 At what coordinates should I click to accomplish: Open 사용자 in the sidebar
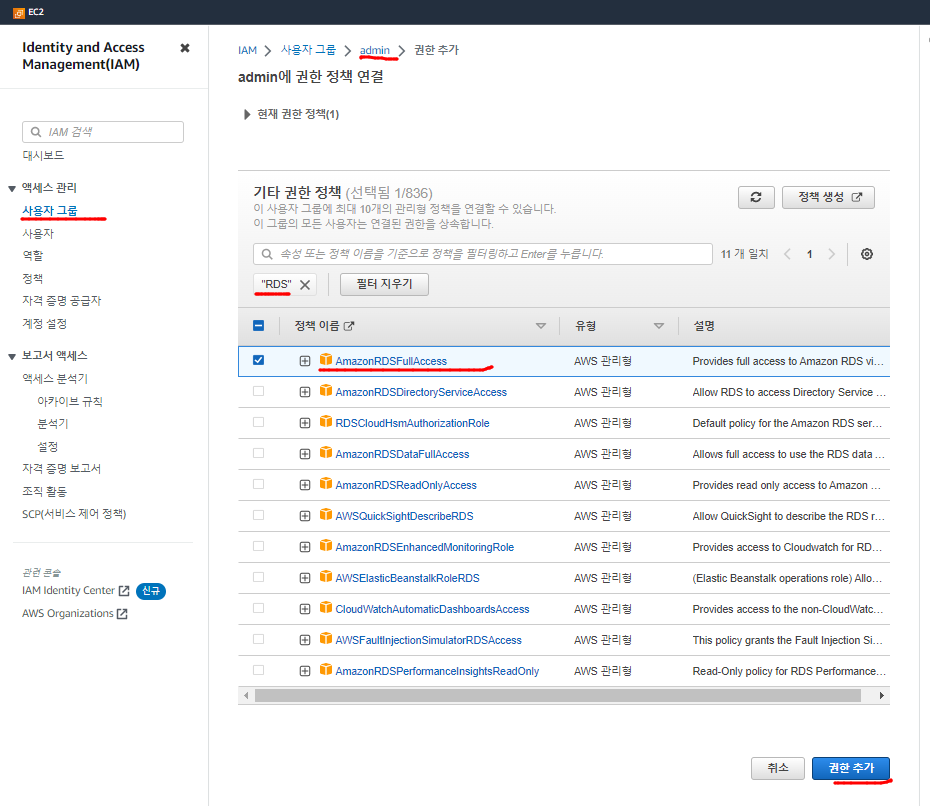pos(38,234)
